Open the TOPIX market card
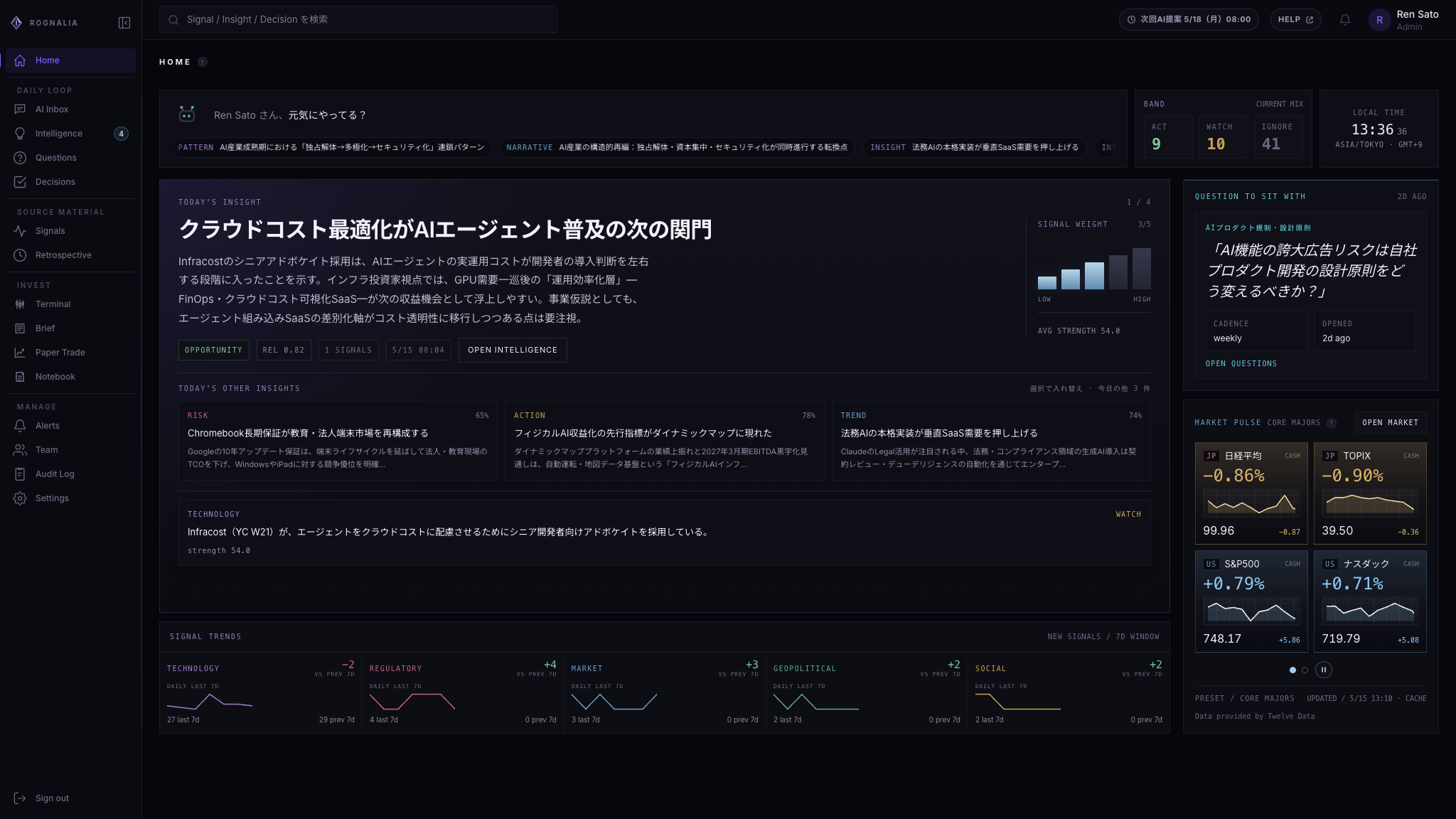The width and height of the screenshot is (1456, 819). 1370,493
